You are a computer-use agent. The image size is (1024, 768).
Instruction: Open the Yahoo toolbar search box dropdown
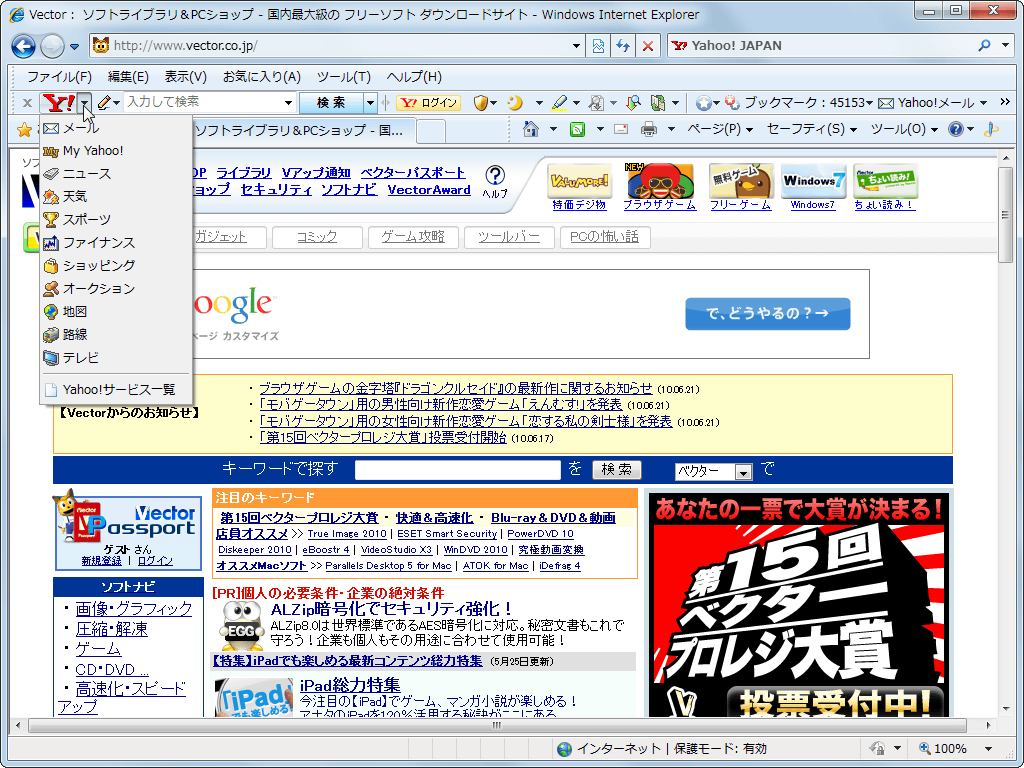coord(288,103)
